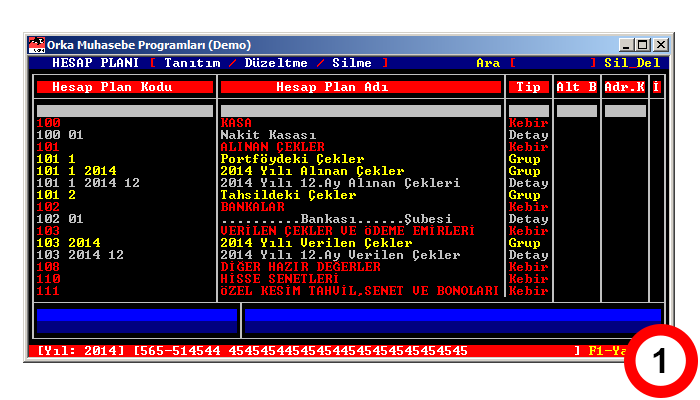Select the Düzeltme option in header
This screenshot has height=400, width=700.
coord(276,63)
